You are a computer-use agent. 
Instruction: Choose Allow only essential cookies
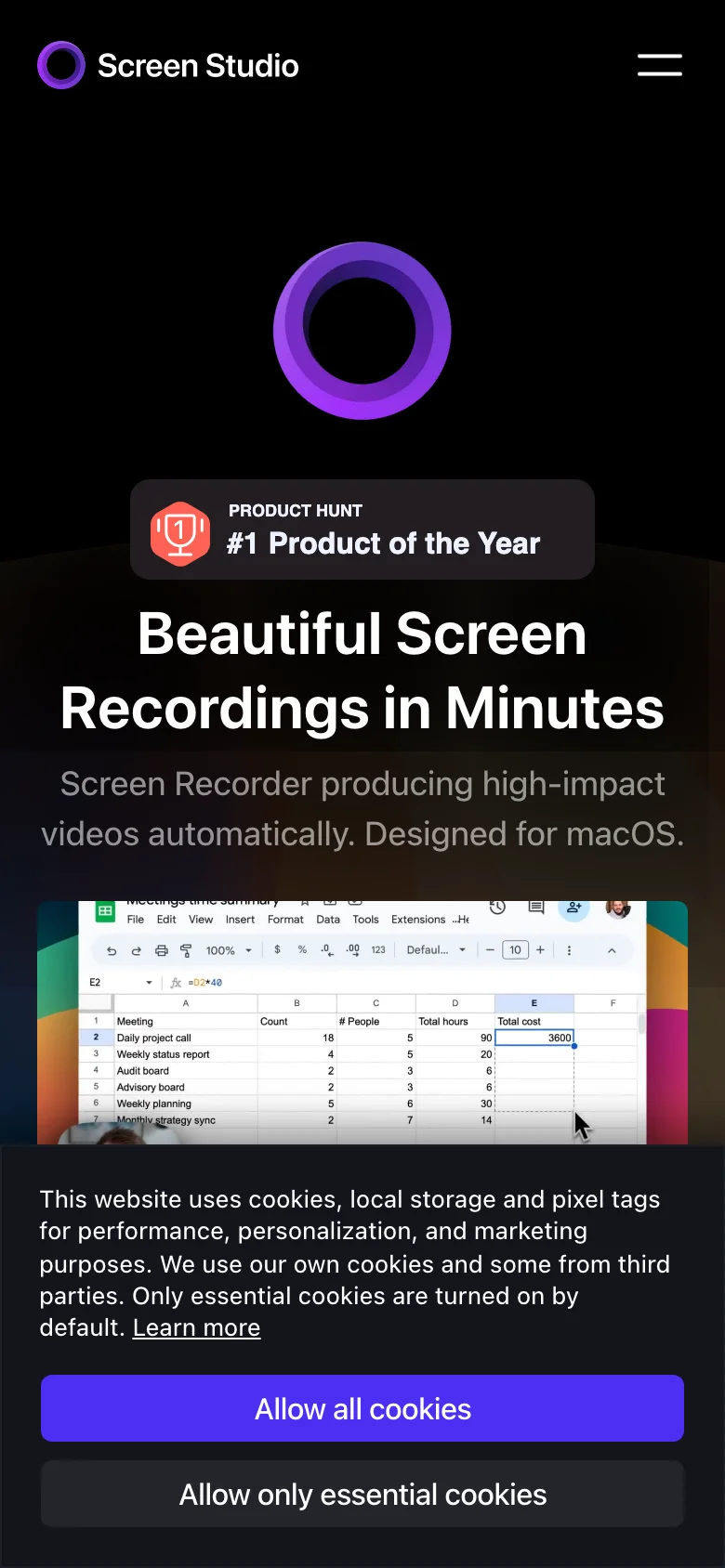point(362,1494)
